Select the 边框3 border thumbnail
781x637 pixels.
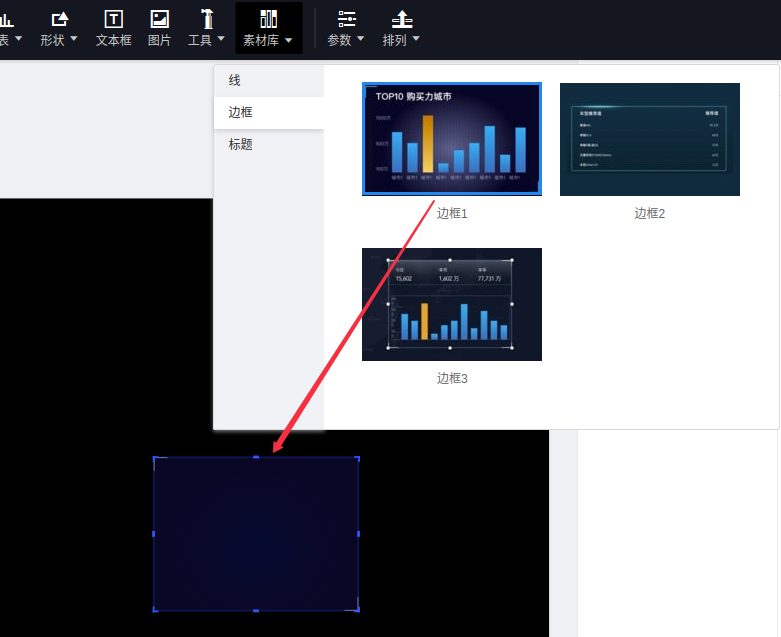(x=452, y=304)
